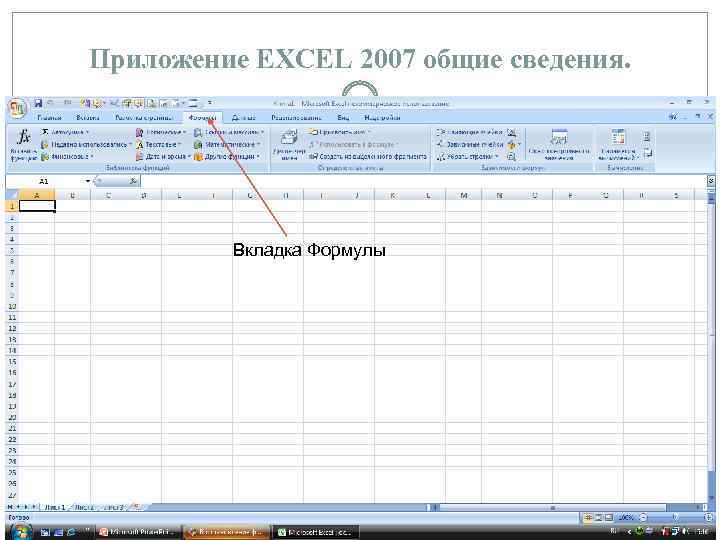Select column A header
Screen dimensions: 720x540
(37, 196)
